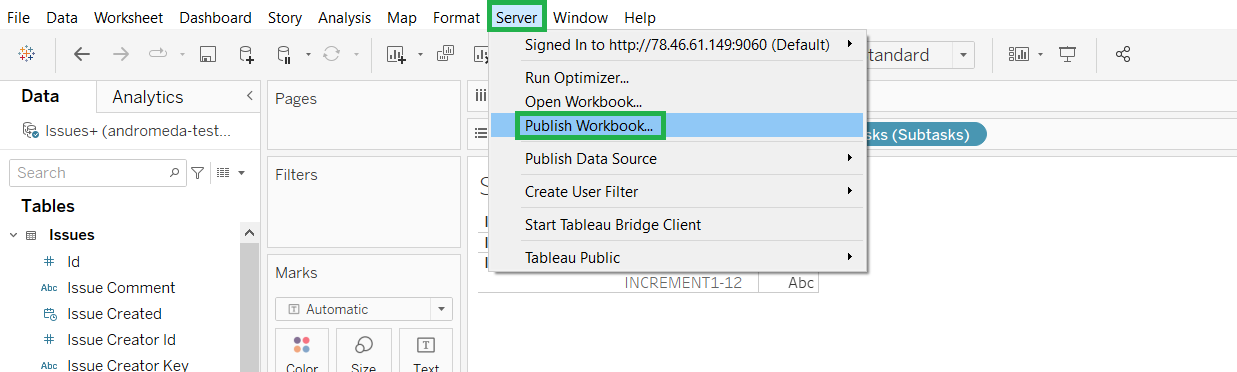Open the Data menu
Screen dimensions: 1237x372
point(62,18)
